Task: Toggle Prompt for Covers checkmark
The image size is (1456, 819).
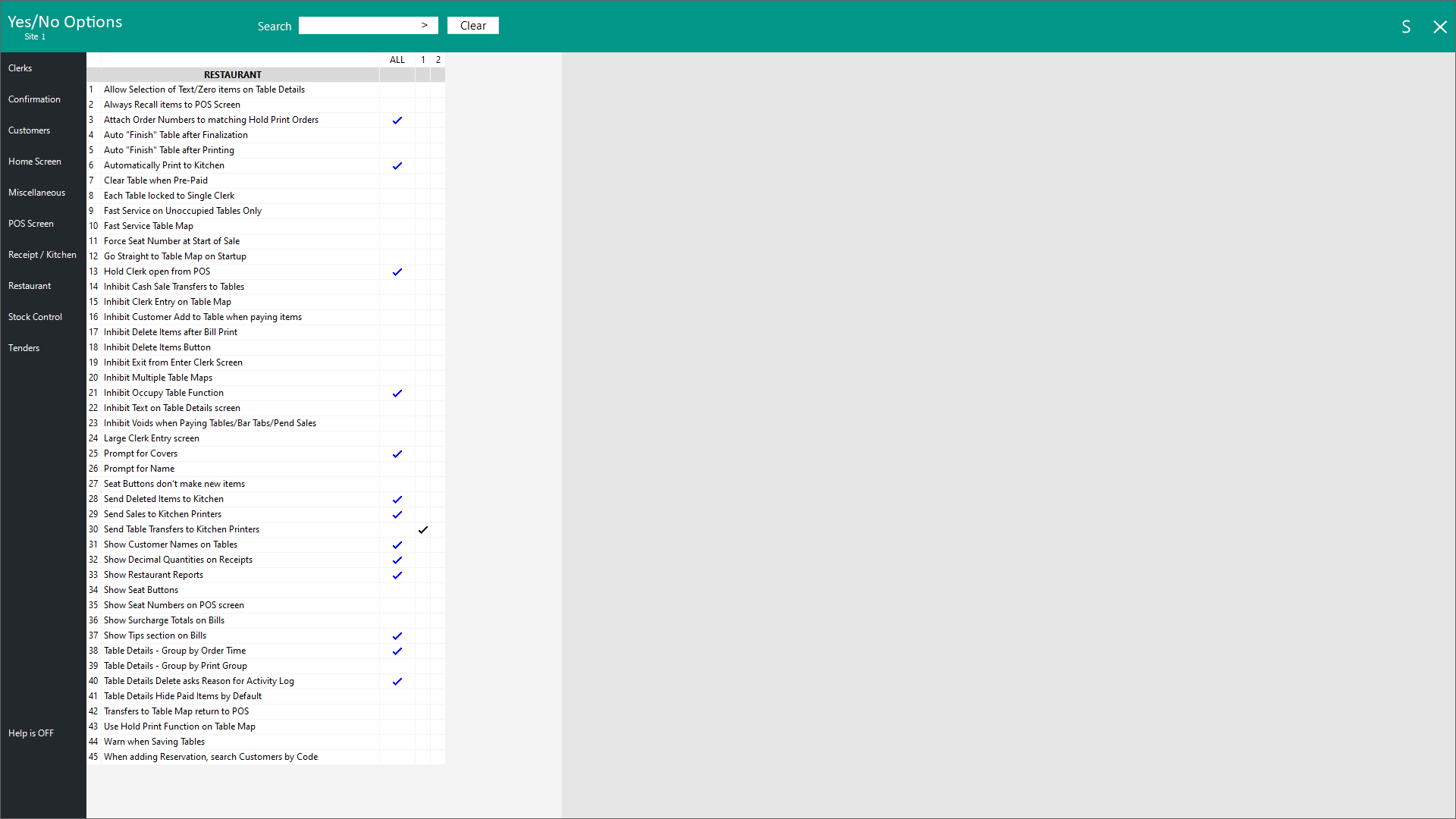Action: pos(397,453)
